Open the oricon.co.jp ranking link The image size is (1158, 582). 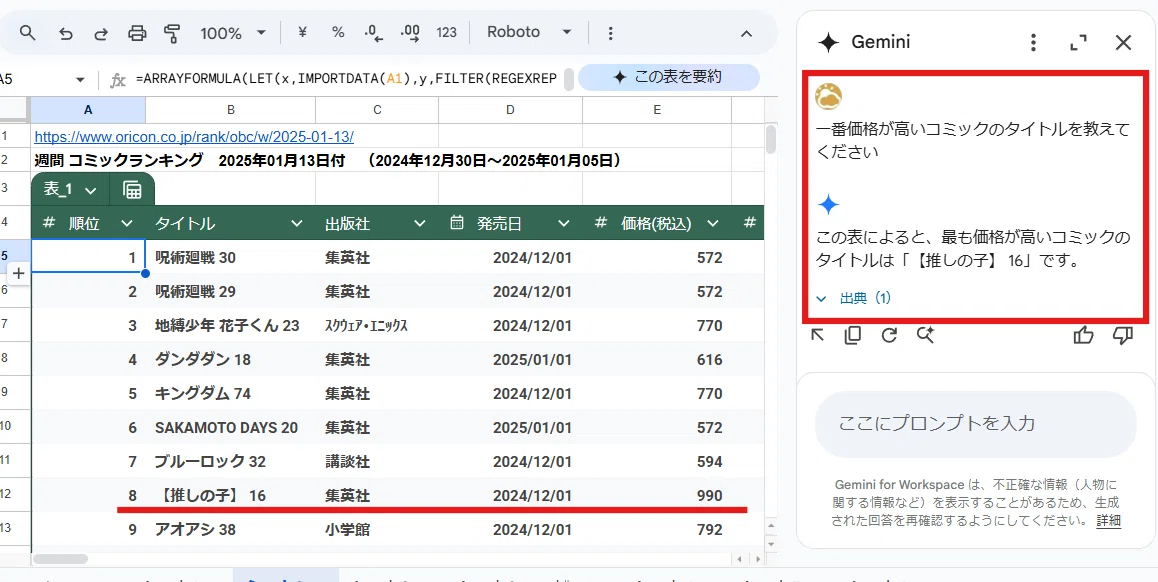[194, 137]
